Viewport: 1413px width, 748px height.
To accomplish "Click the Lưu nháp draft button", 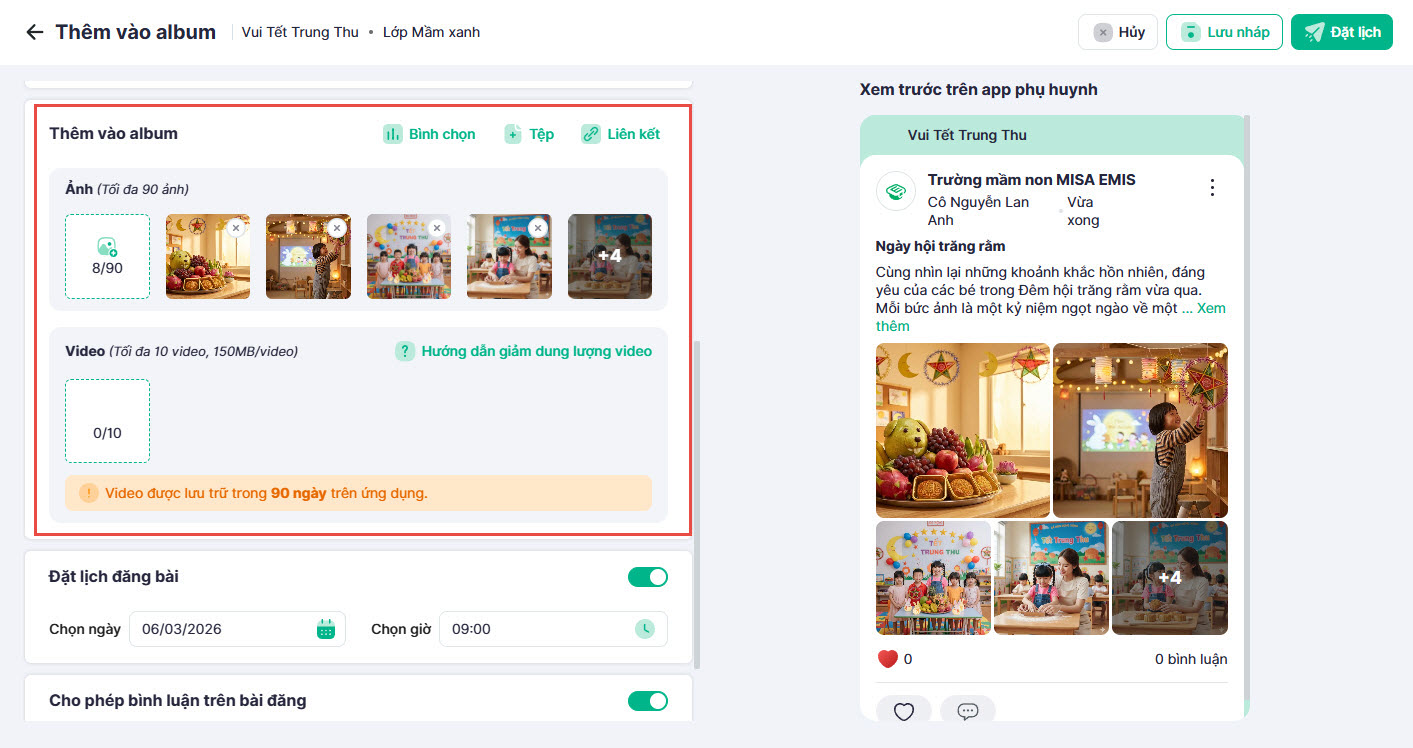I will pyautogui.click(x=1224, y=32).
